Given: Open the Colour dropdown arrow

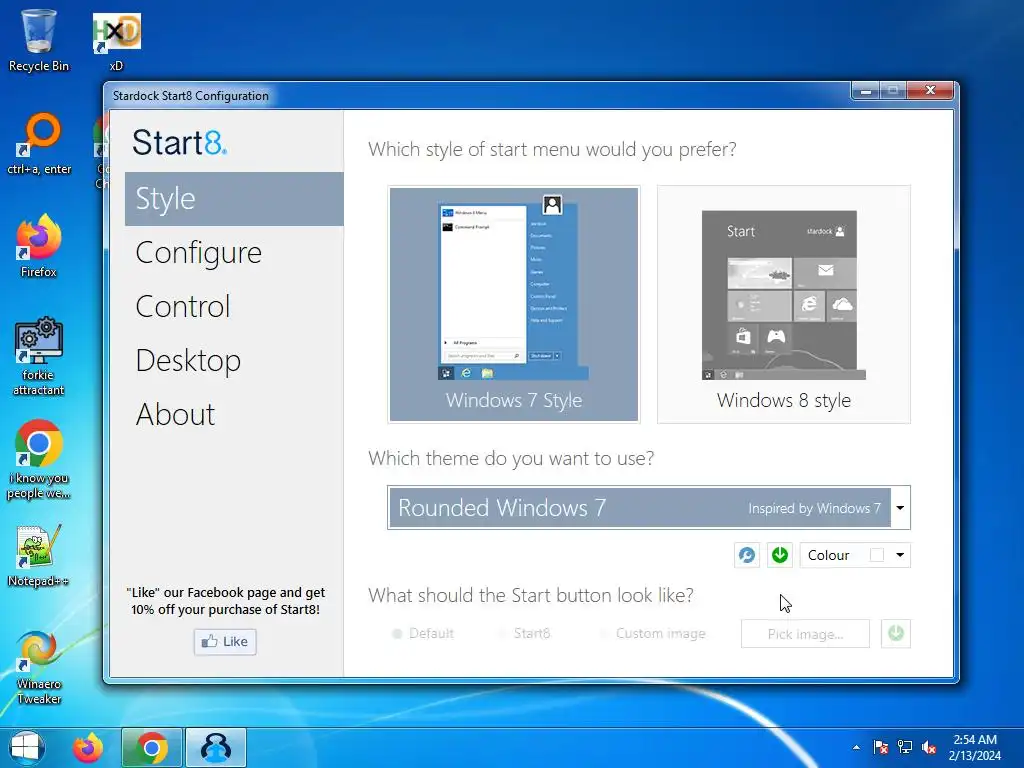Looking at the screenshot, I should [x=900, y=555].
